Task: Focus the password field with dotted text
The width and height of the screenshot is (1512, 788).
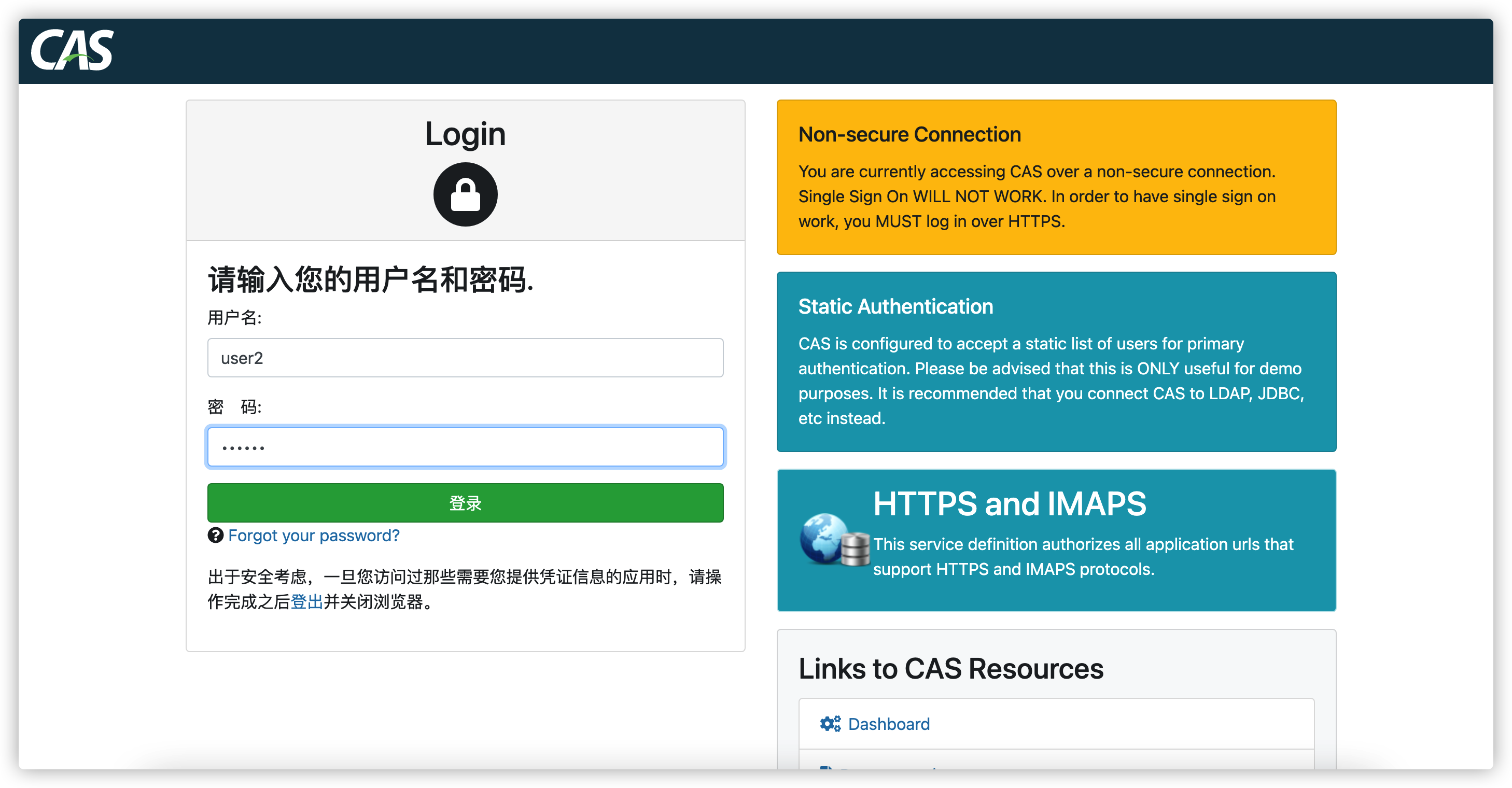Action: point(465,446)
